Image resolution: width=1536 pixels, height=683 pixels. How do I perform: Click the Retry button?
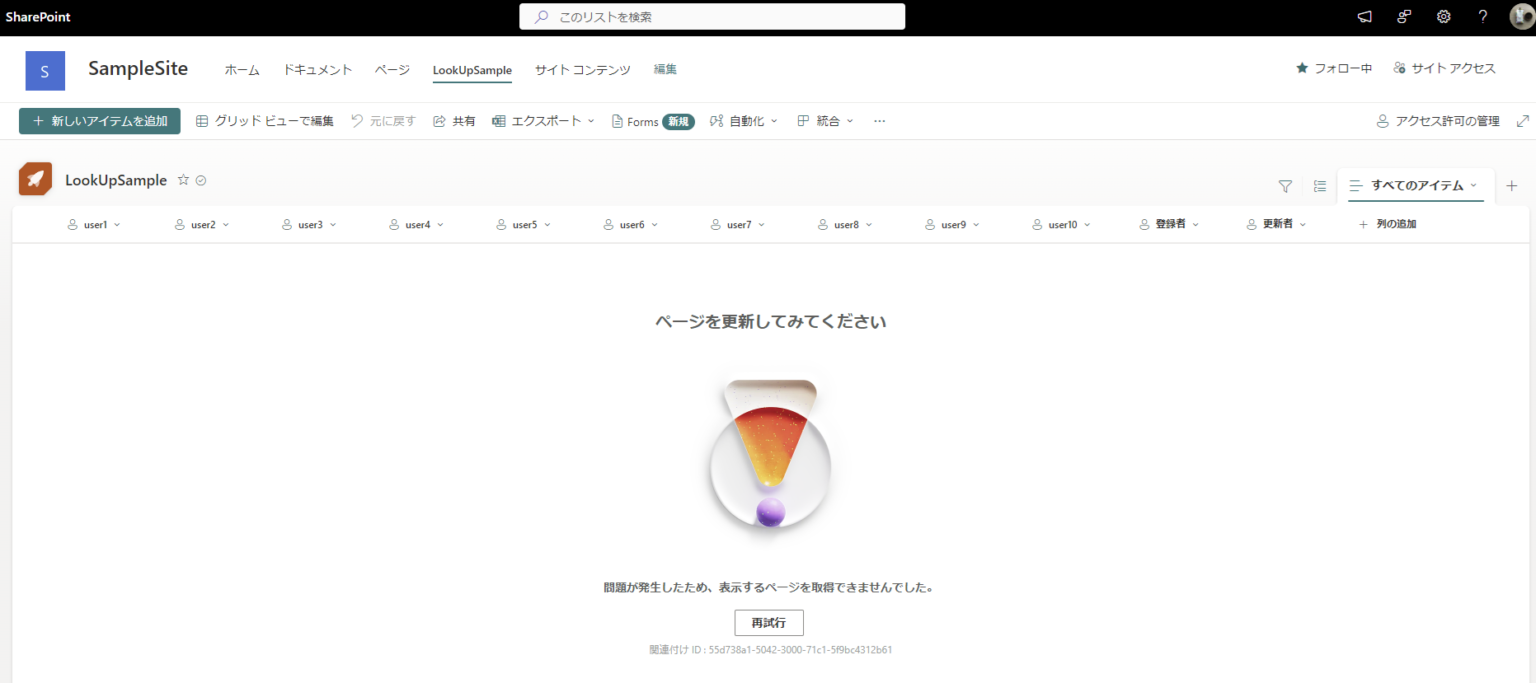[x=768, y=623]
